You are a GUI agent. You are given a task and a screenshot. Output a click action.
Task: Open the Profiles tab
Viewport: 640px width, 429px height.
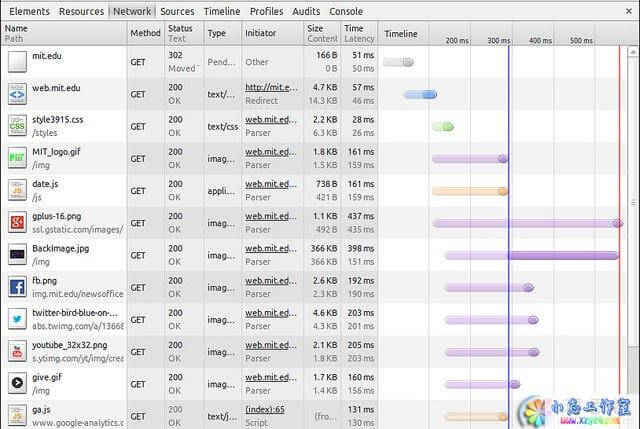267,11
